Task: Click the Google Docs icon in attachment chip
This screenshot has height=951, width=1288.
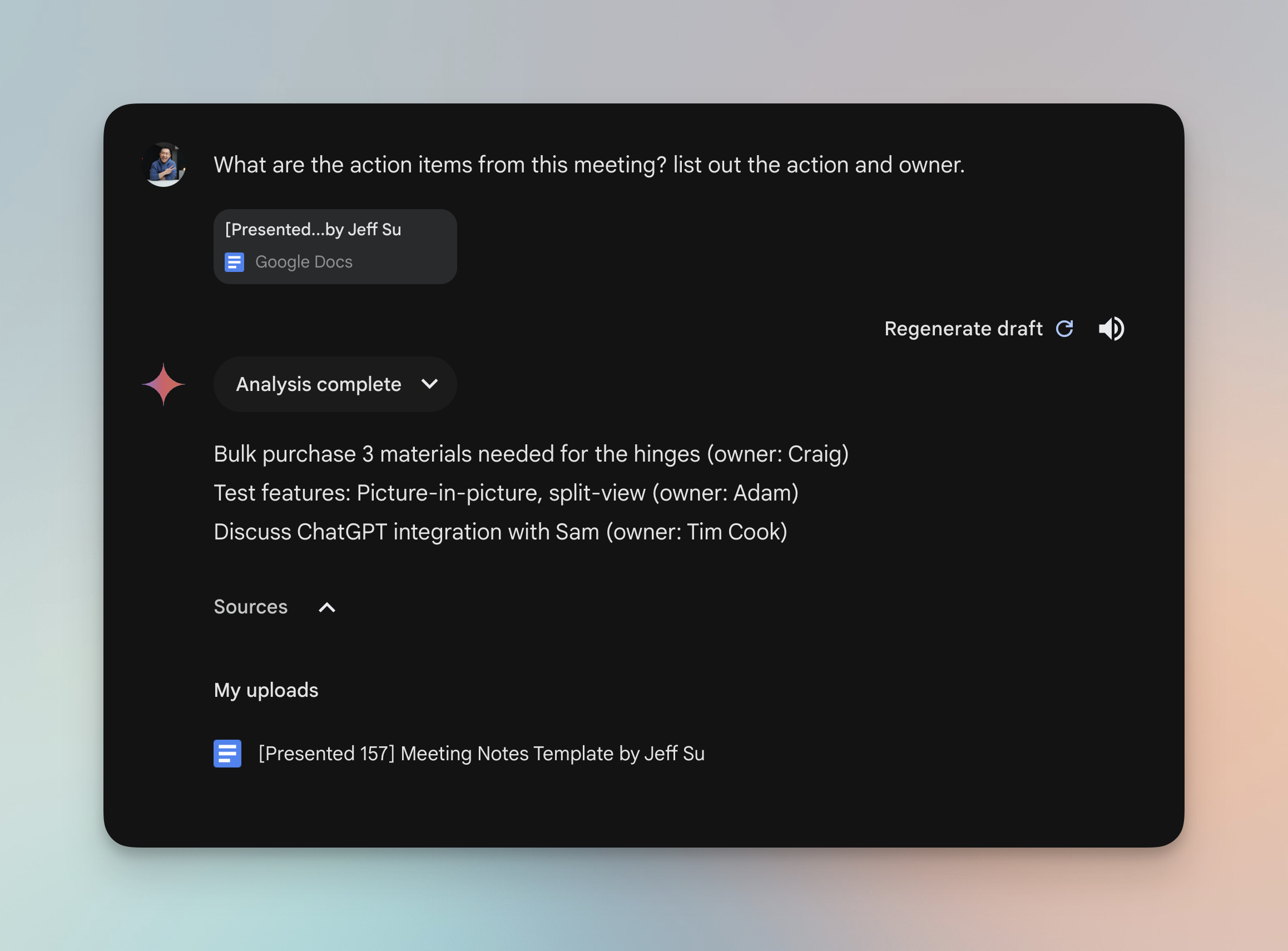Action: click(x=234, y=262)
